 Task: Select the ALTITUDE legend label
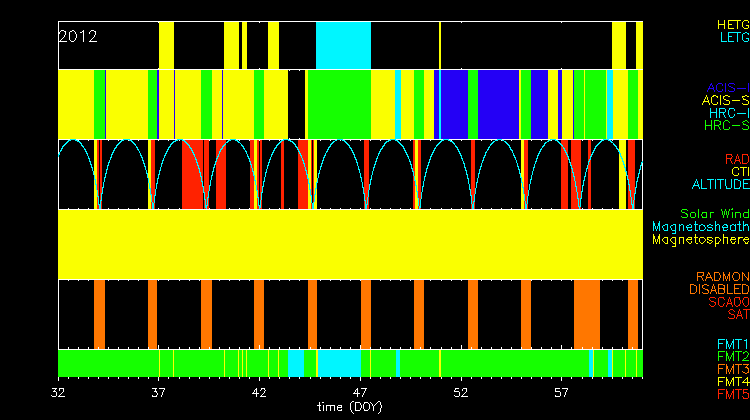720,185
